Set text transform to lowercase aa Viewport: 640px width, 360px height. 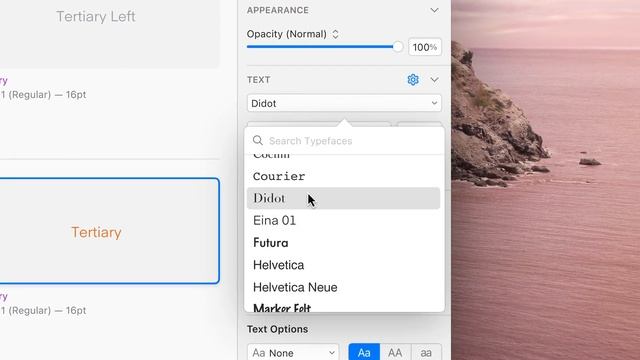coord(426,352)
